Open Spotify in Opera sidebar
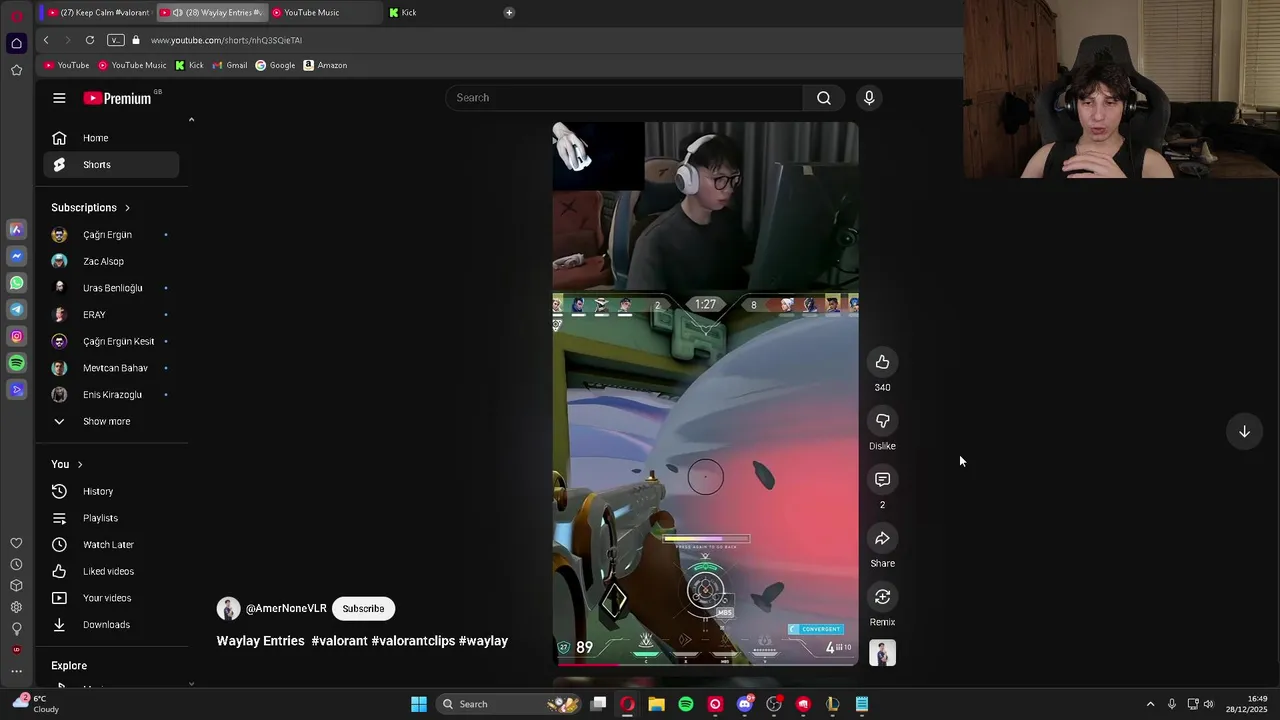 point(16,363)
